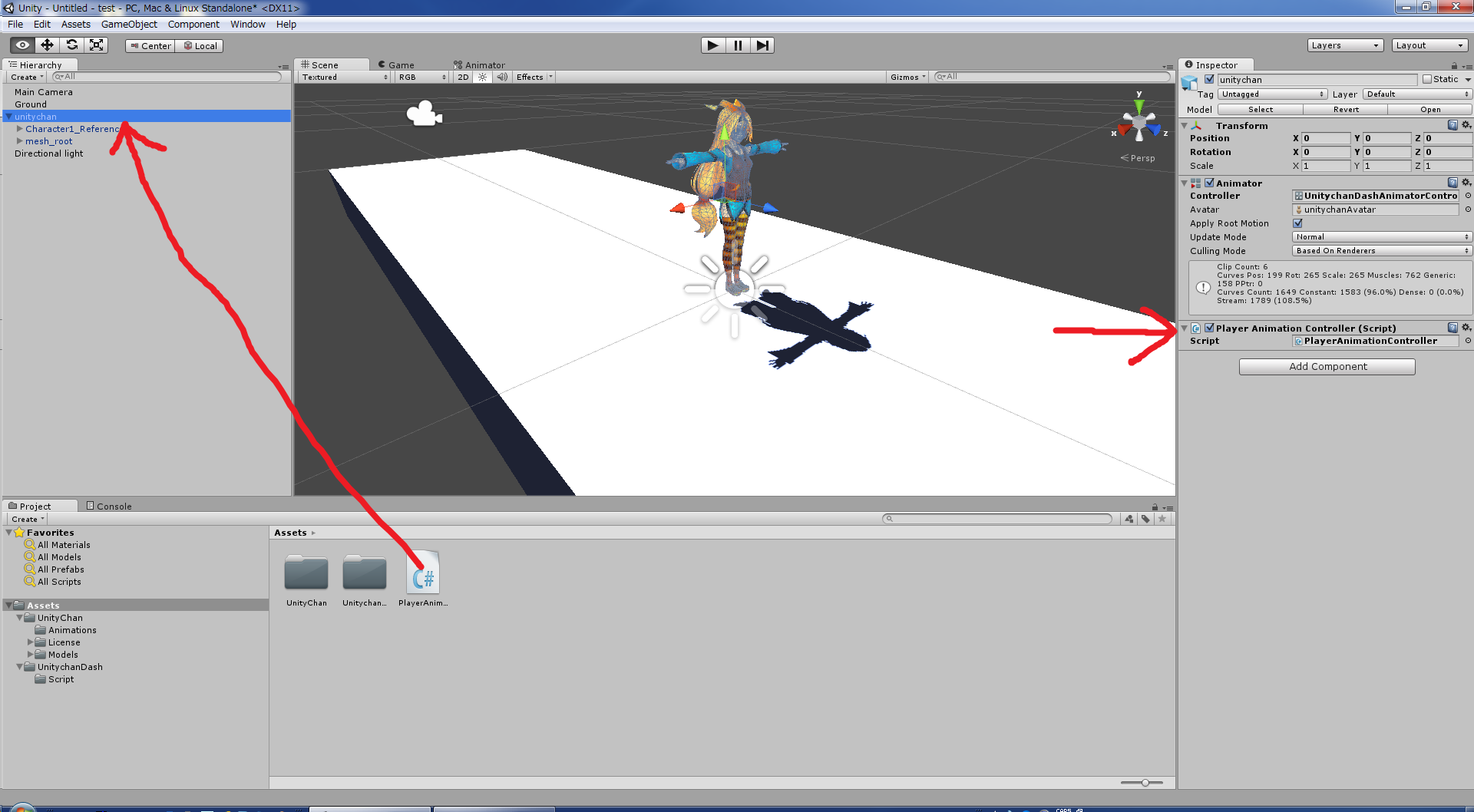Switch to the Game tab
The height and width of the screenshot is (812, 1474).
tap(396, 65)
